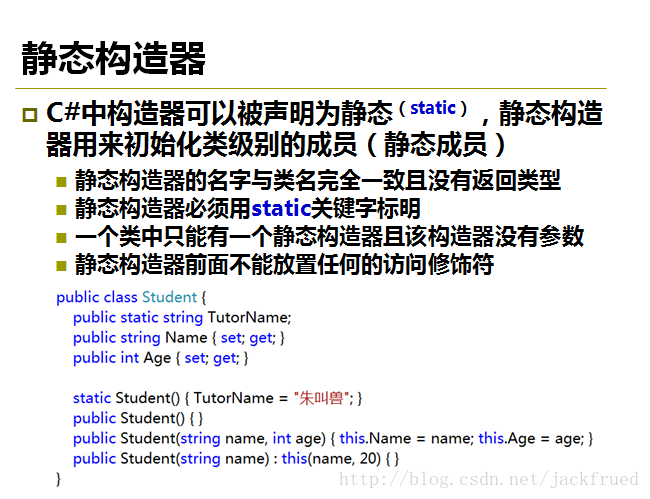
Task: Click the bullet 静态构造器前面不能放置任何的访问修饰符
Action: click(284, 264)
